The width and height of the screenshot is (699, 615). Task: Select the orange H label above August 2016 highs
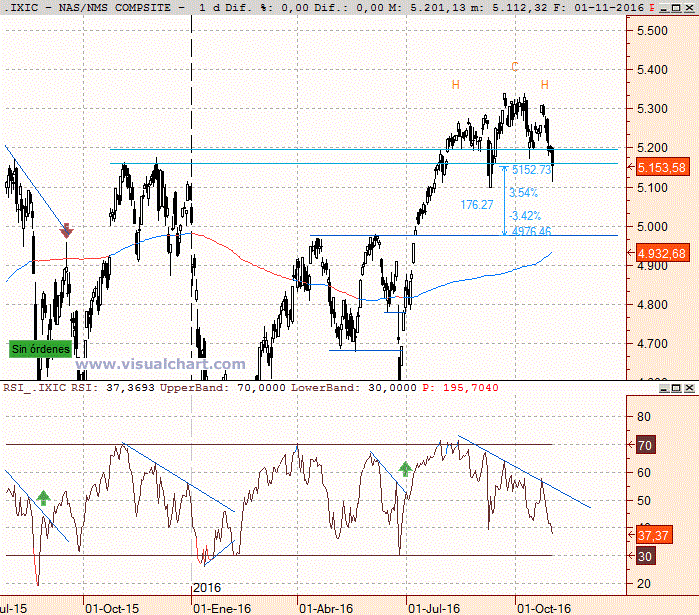click(x=456, y=85)
